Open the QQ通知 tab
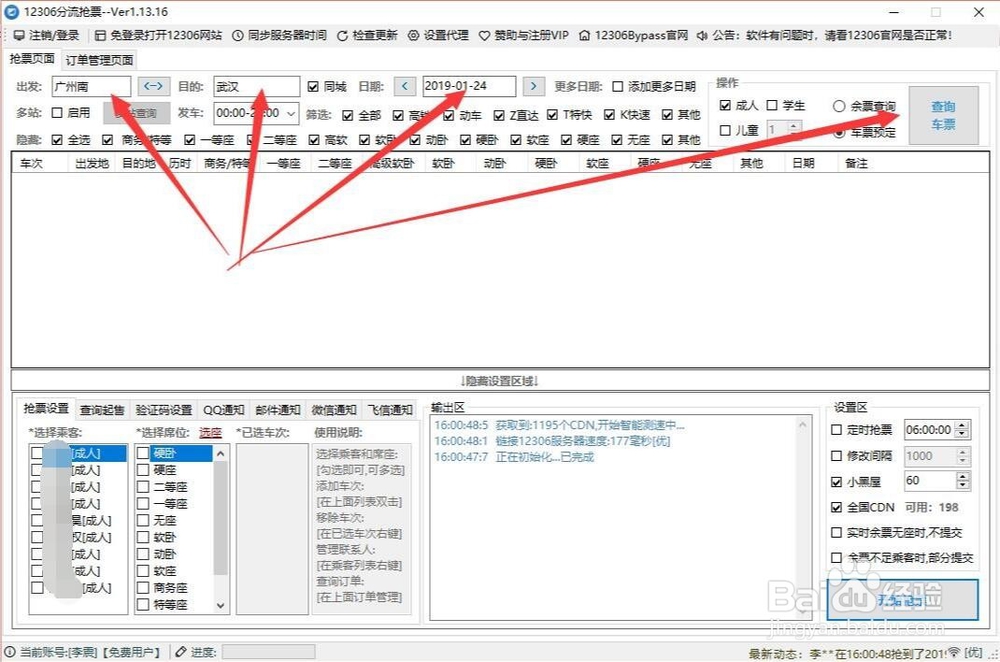1000x662 pixels. point(223,410)
